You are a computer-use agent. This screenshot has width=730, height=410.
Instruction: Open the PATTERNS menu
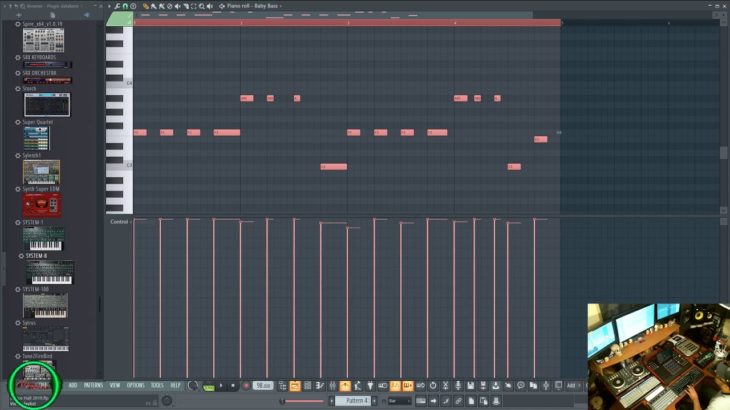pyautogui.click(x=93, y=385)
